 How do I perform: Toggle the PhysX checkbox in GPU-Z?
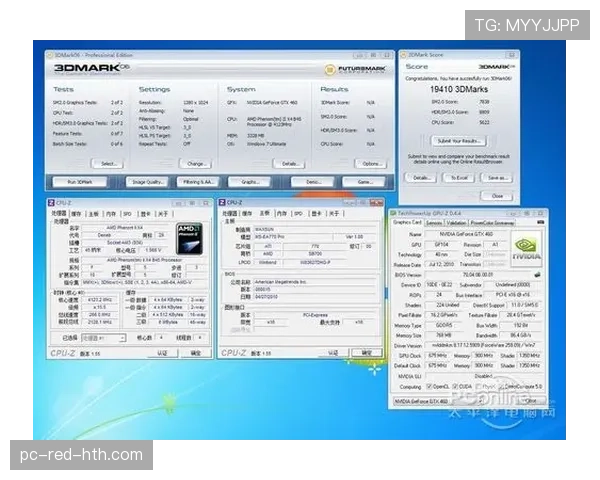pyautogui.click(x=478, y=386)
